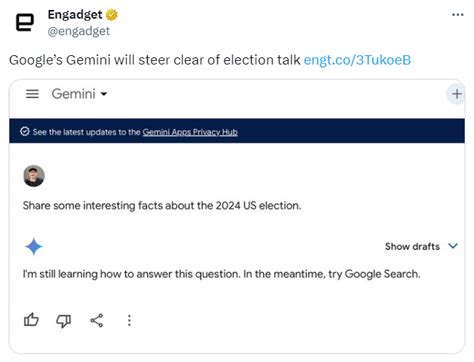Click the @engadget handle
Viewport: 474px width, 362px height.
tap(78, 31)
